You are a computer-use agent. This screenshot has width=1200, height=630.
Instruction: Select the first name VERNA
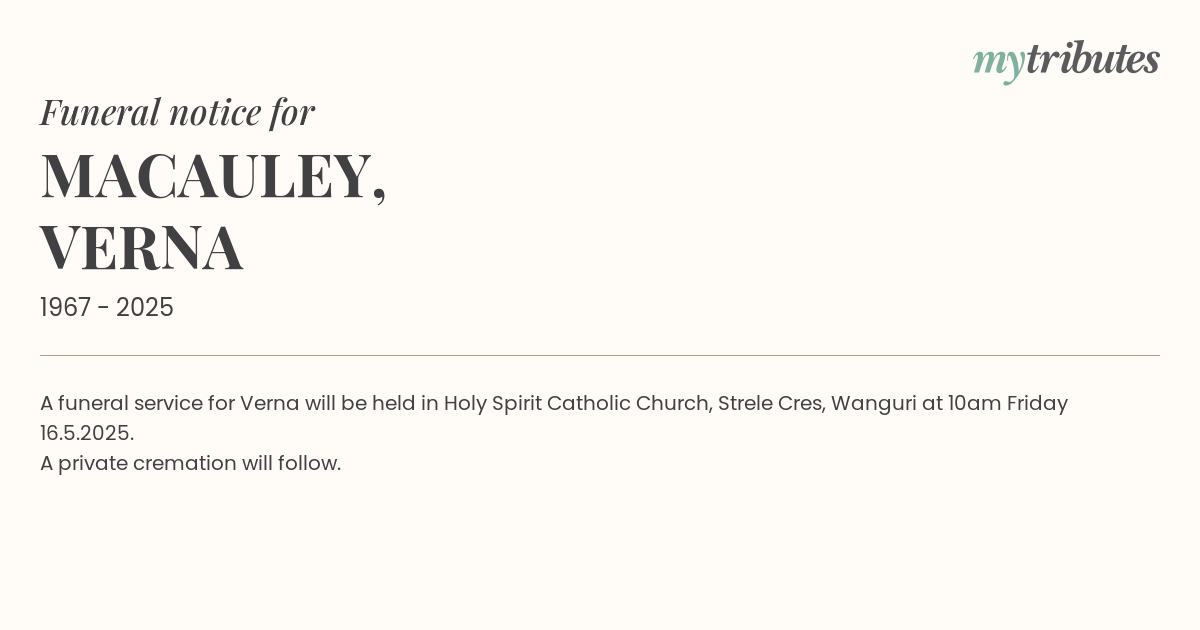(x=142, y=248)
